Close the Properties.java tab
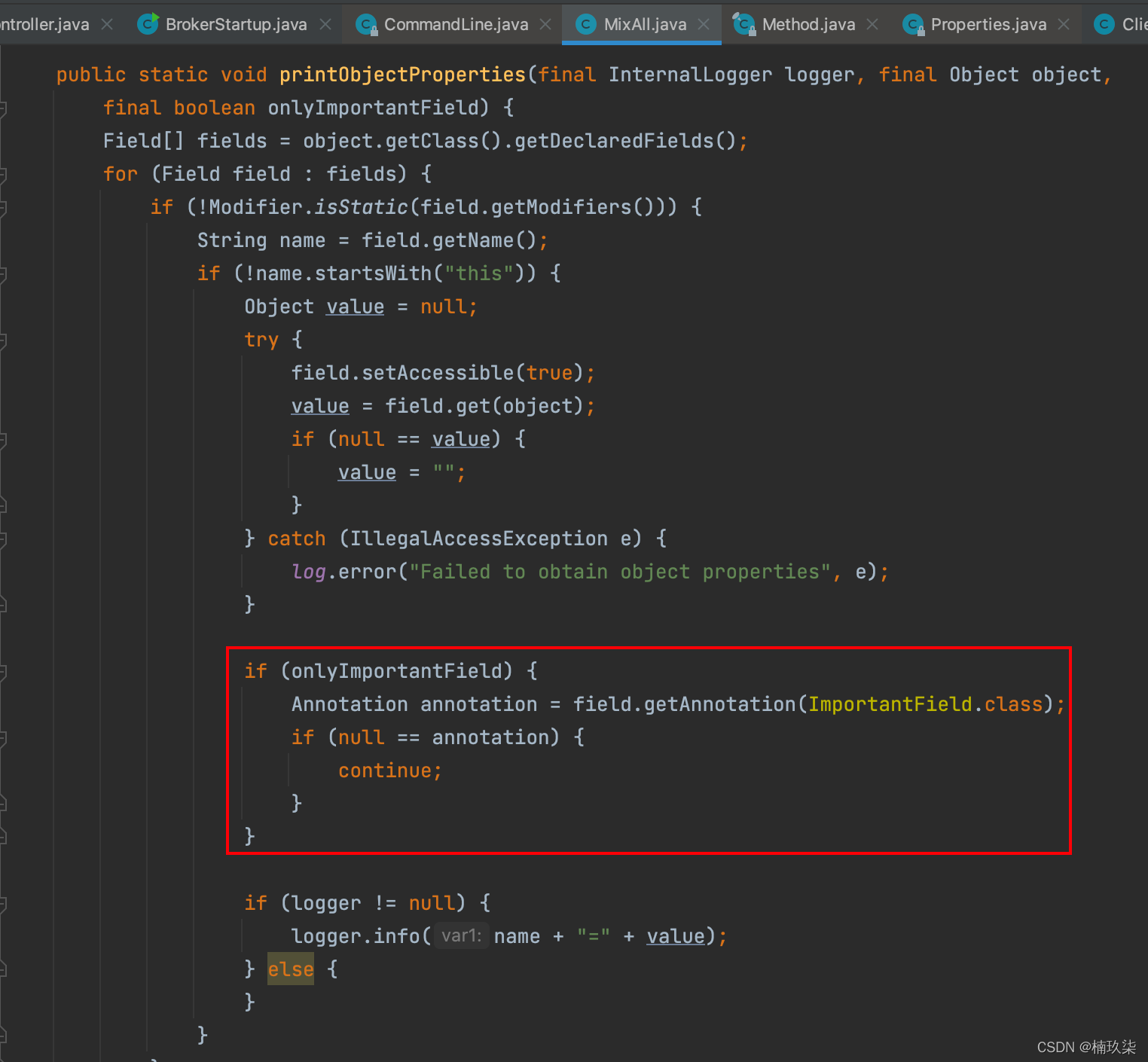The width and height of the screenshot is (1148, 1062). pos(1064,25)
